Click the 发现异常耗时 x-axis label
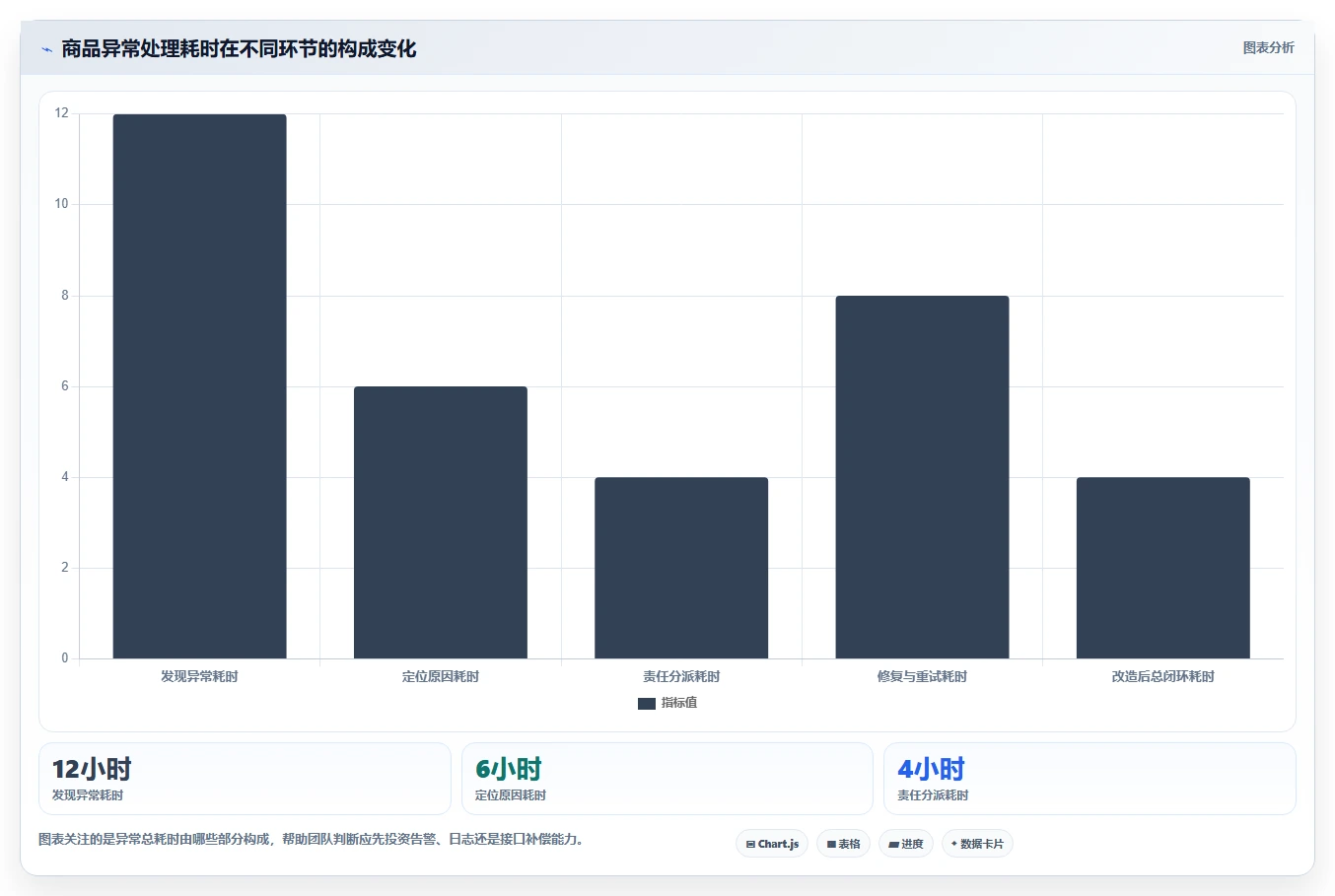This screenshot has height=896, width=1335. click(x=200, y=676)
